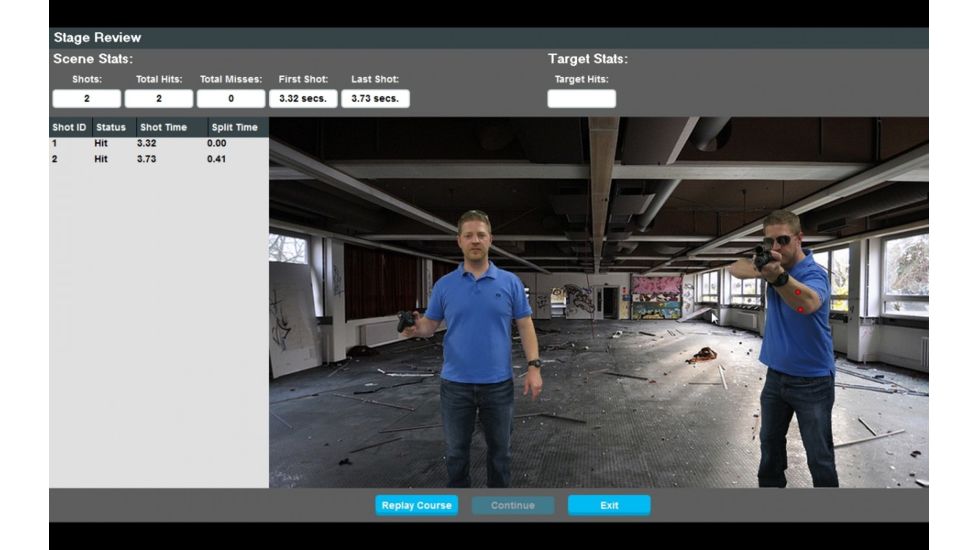The width and height of the screenshot is (978, 550).
Task: Select the Last Shot field 3.73 secs.
Action: coord(375,99)
